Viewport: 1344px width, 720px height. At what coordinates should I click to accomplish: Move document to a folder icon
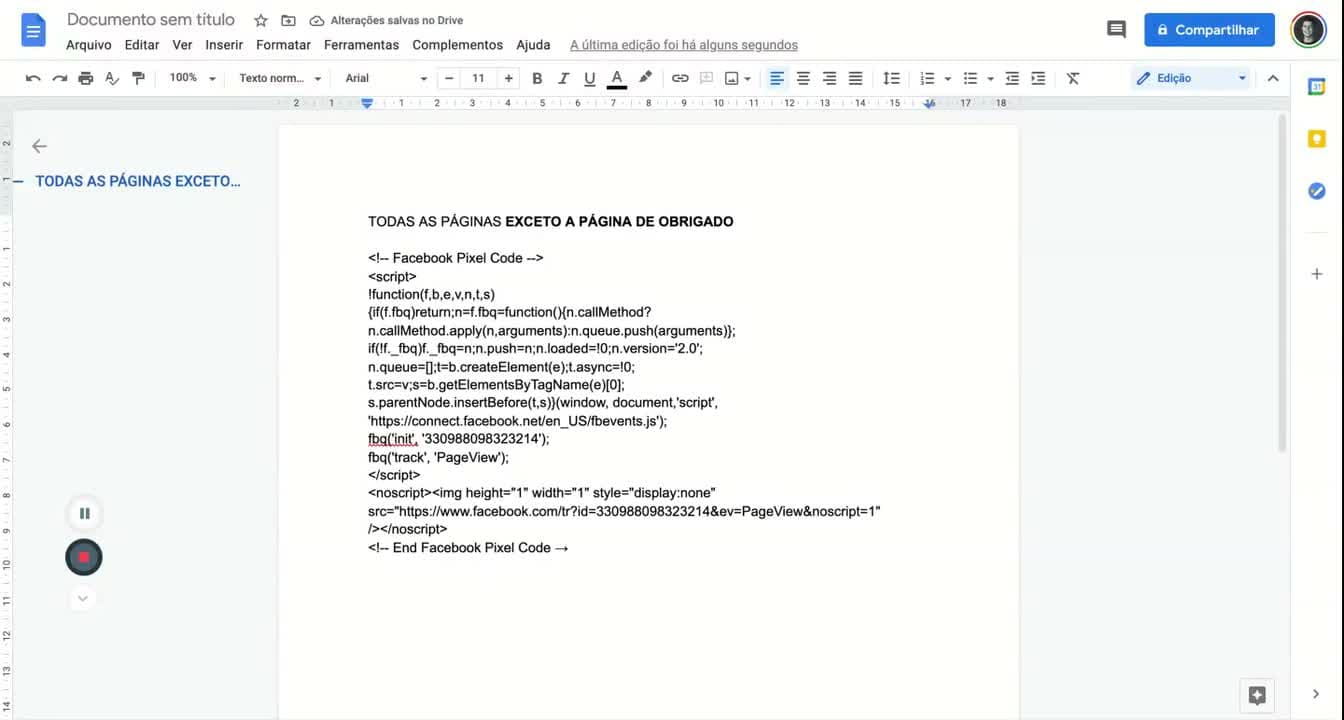pos(288,20)
